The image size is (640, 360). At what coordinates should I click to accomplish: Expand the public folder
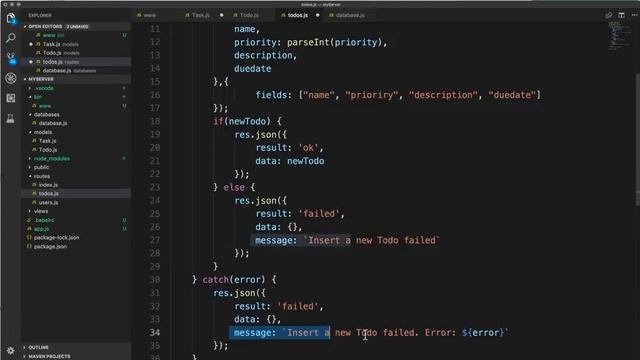point(41,167)
